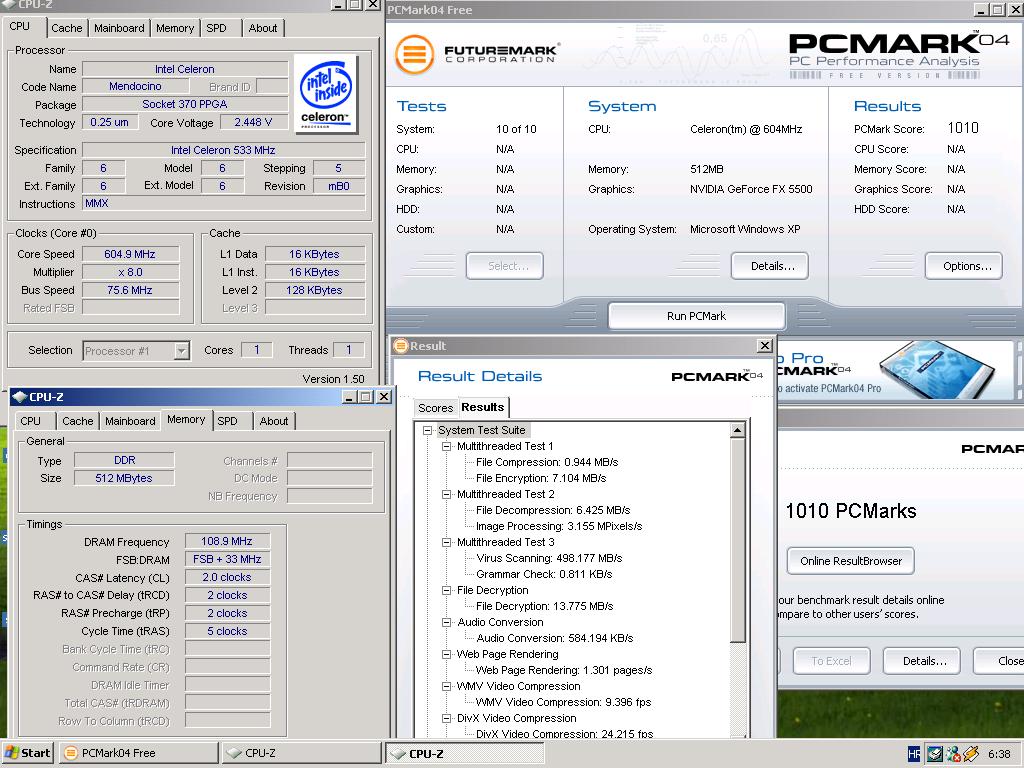Switch to CPU tab in lower CPU-Z
The height and width of the screenshot is (768, 1024).
[30, 421]
